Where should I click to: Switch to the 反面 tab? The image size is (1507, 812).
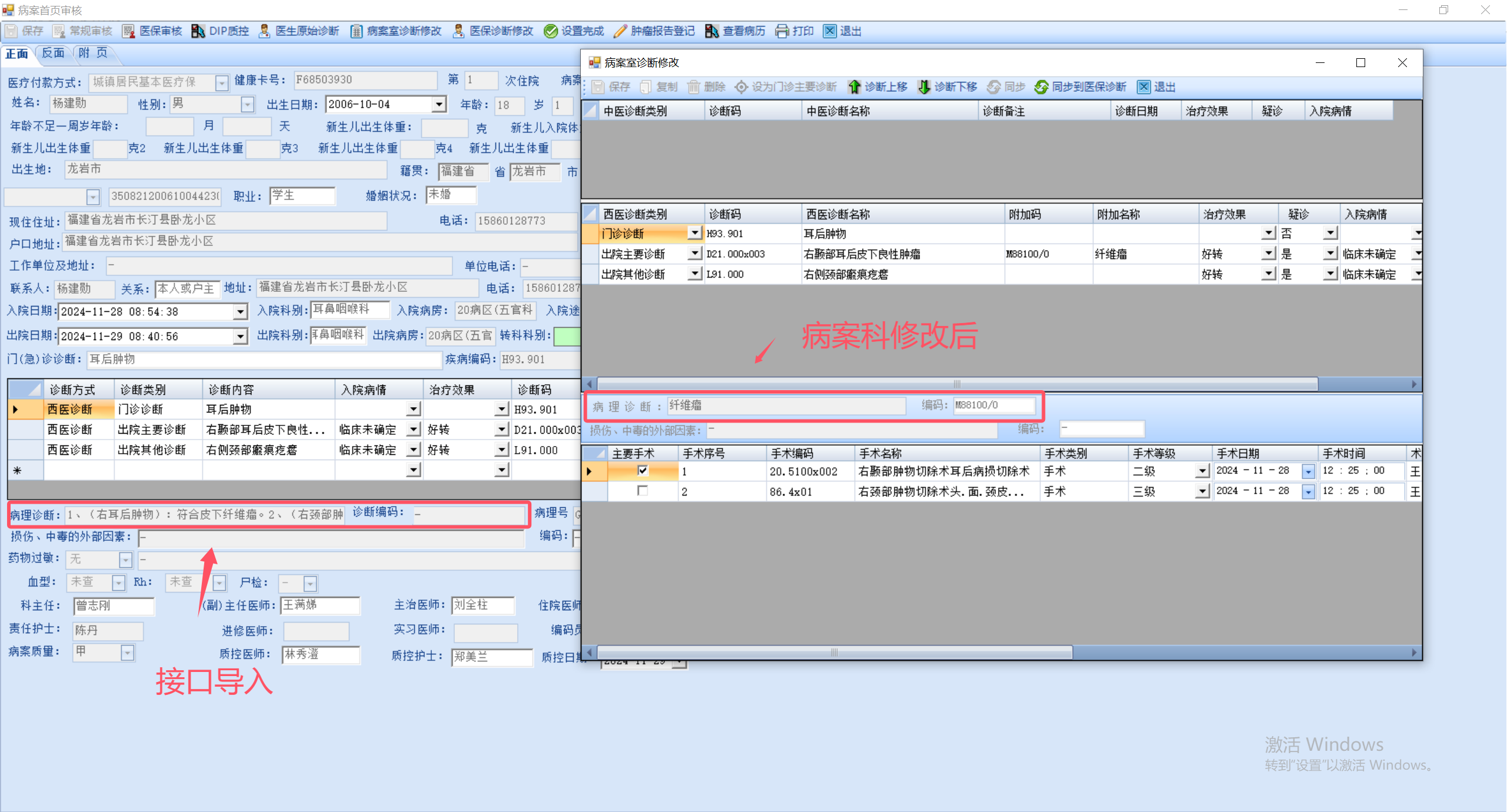[x=53, y=54]
